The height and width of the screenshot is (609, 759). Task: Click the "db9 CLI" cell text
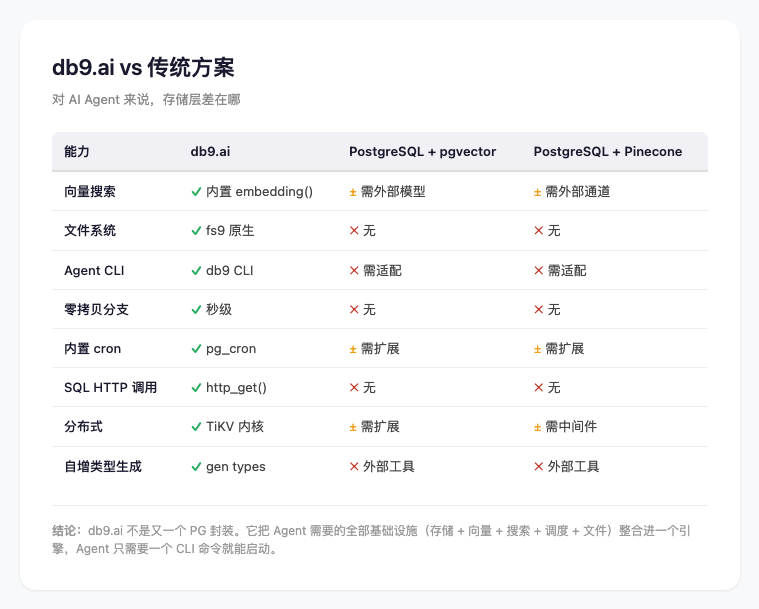pyautogui.click(x=229, y=271)
